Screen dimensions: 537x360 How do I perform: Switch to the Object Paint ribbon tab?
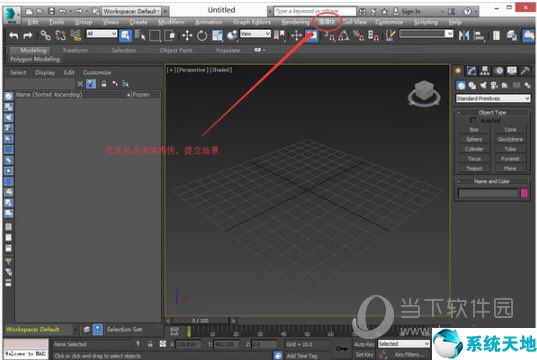pyautogui.click(x=176, y=50)
